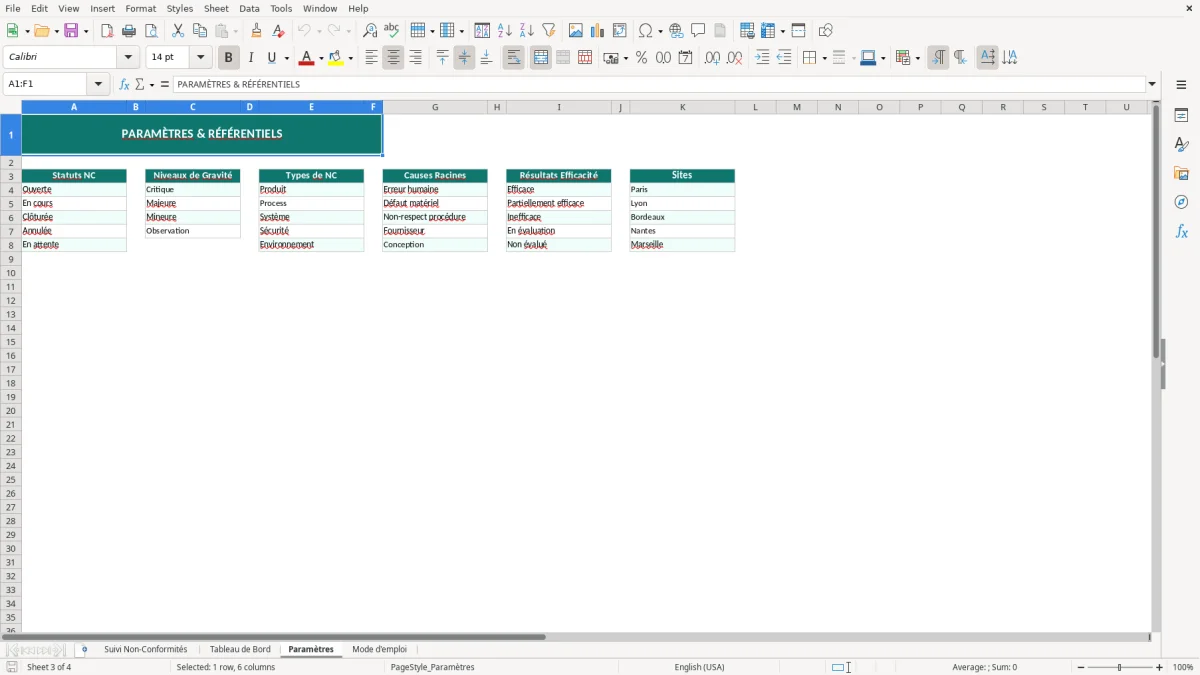Image resolution: width=1200 pixels, height=675 pixels.
Task: Click the add new sheet button
Action: point(84,650)
